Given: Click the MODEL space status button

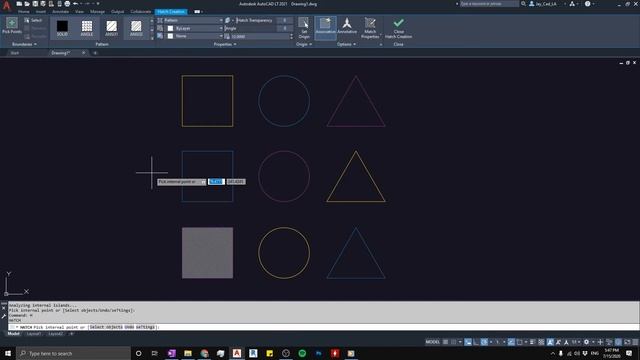Looking at the screenshot, I should pos(432,342).
